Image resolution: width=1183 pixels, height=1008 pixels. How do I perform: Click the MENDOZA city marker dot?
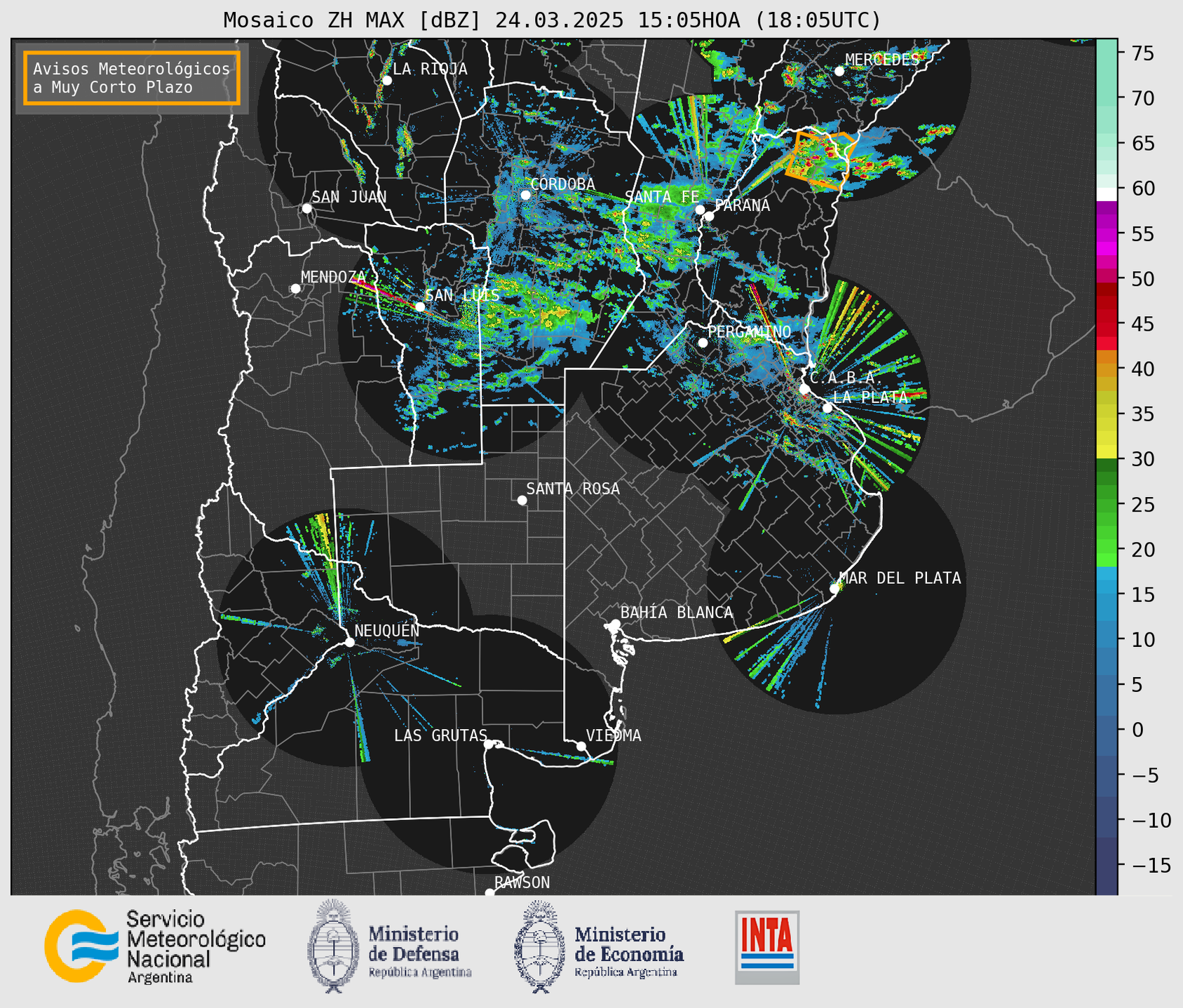(295, 289)
